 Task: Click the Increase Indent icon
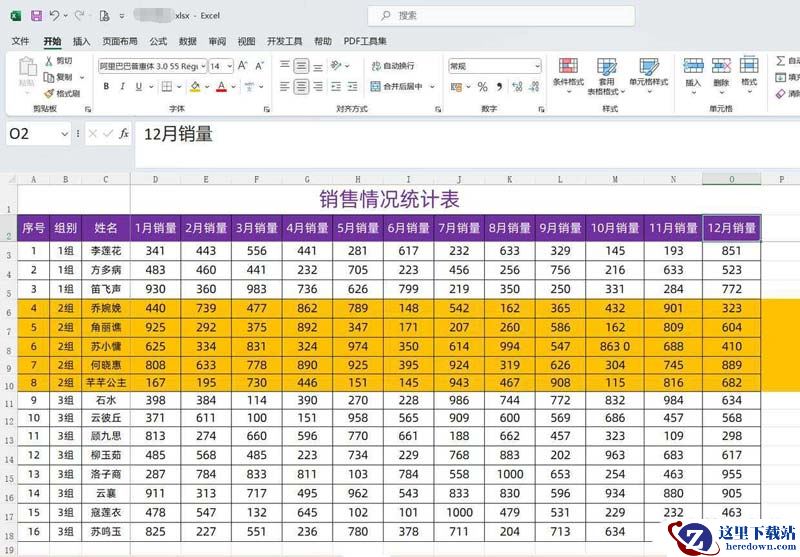pos(353,87)
